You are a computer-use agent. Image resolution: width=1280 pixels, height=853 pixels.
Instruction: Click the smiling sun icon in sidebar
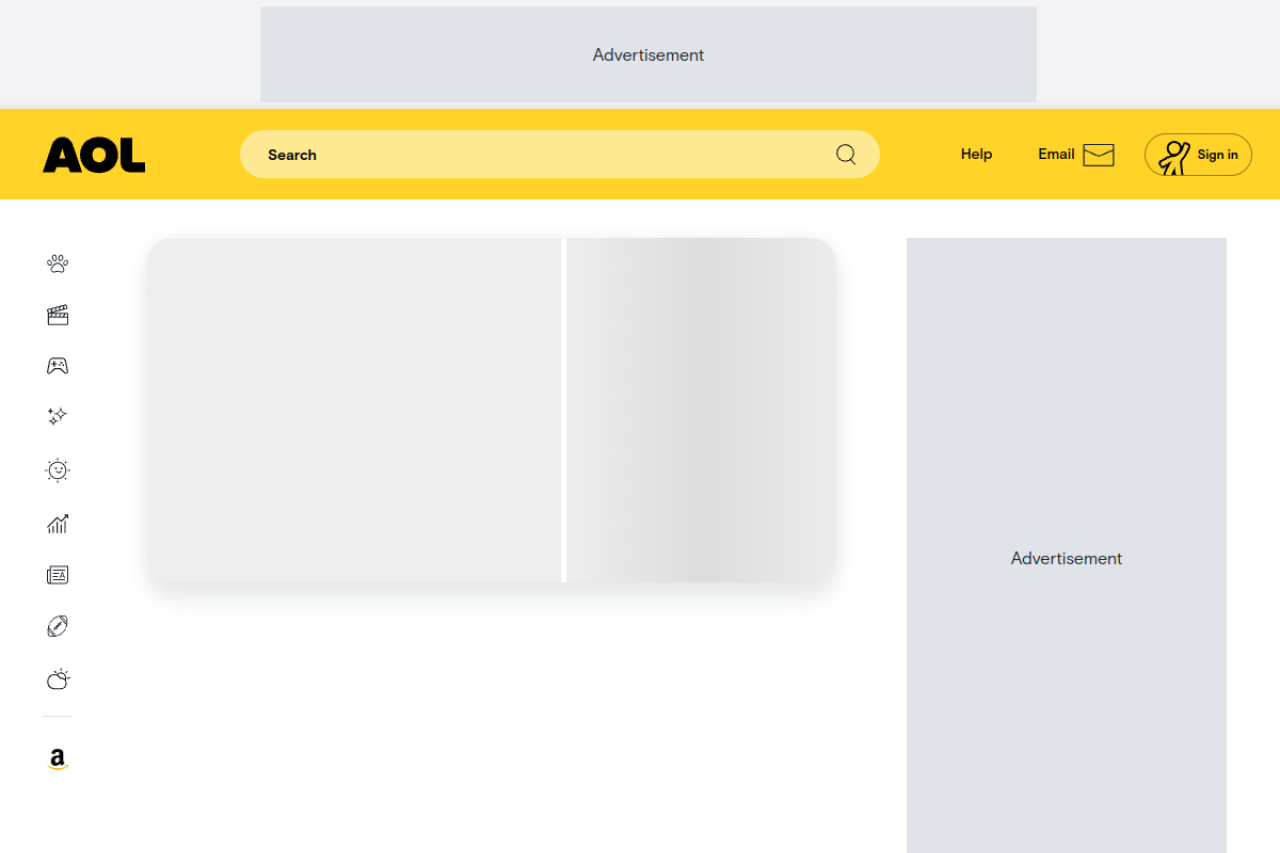click(x=58, y=470)
